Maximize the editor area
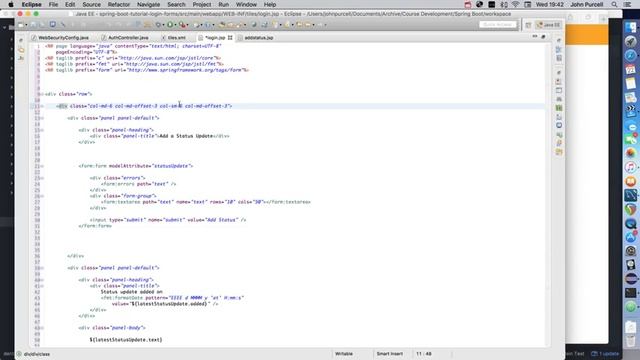Screen dimensions: 640x360 click(x=543, y=37)
